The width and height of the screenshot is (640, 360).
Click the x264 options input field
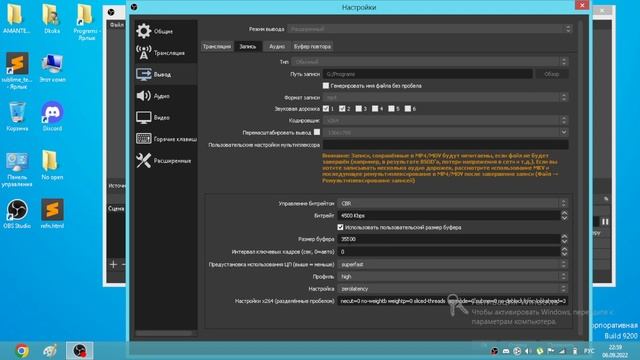point(452,301)
